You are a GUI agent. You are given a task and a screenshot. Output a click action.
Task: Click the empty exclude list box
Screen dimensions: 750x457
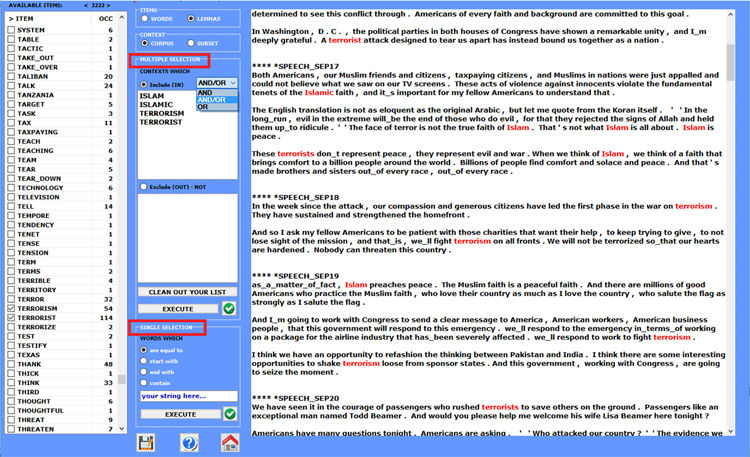click(x=188, y=238)
